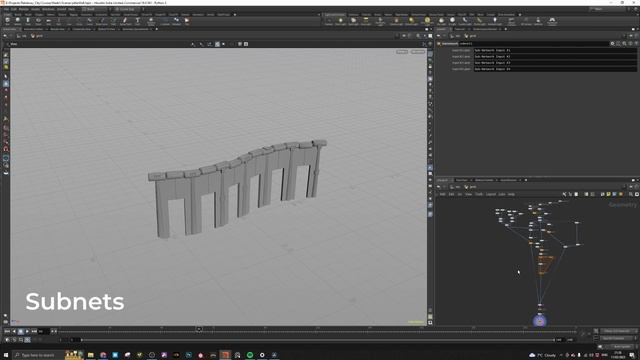The image size is (640, 360).
Task: Open the Game Dev radial menu dropdown
Action: [127, 9]
